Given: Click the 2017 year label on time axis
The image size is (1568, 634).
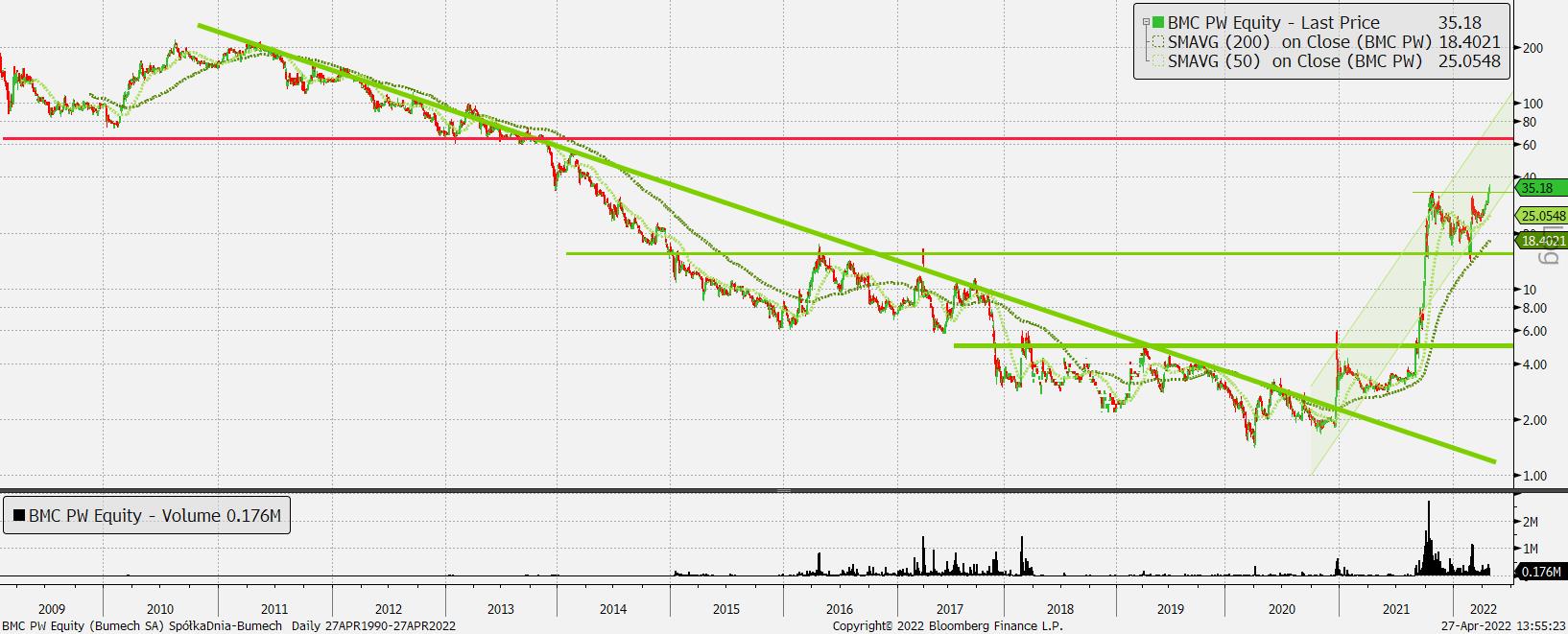Looking at the screenshot, I should tap(950, 609).
